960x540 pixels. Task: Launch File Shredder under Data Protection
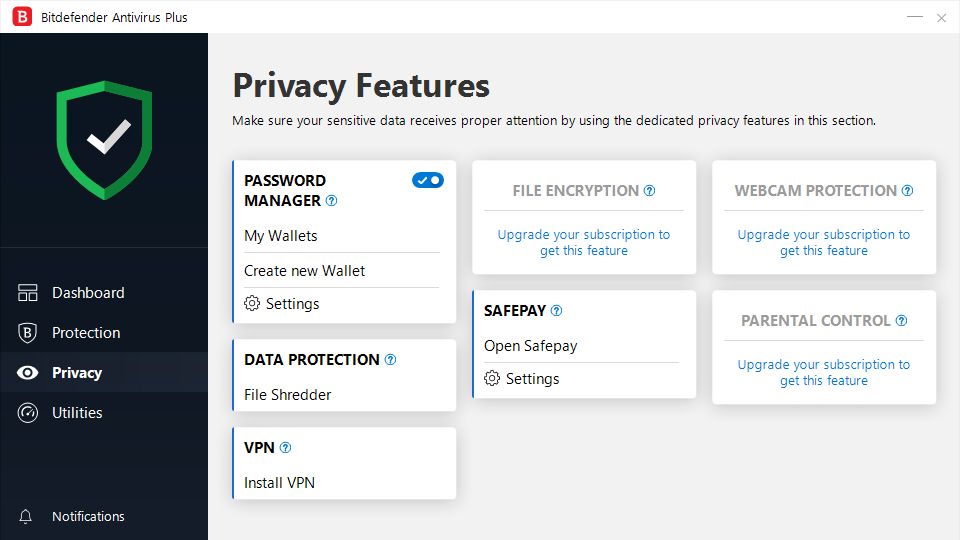click(288, 395)
